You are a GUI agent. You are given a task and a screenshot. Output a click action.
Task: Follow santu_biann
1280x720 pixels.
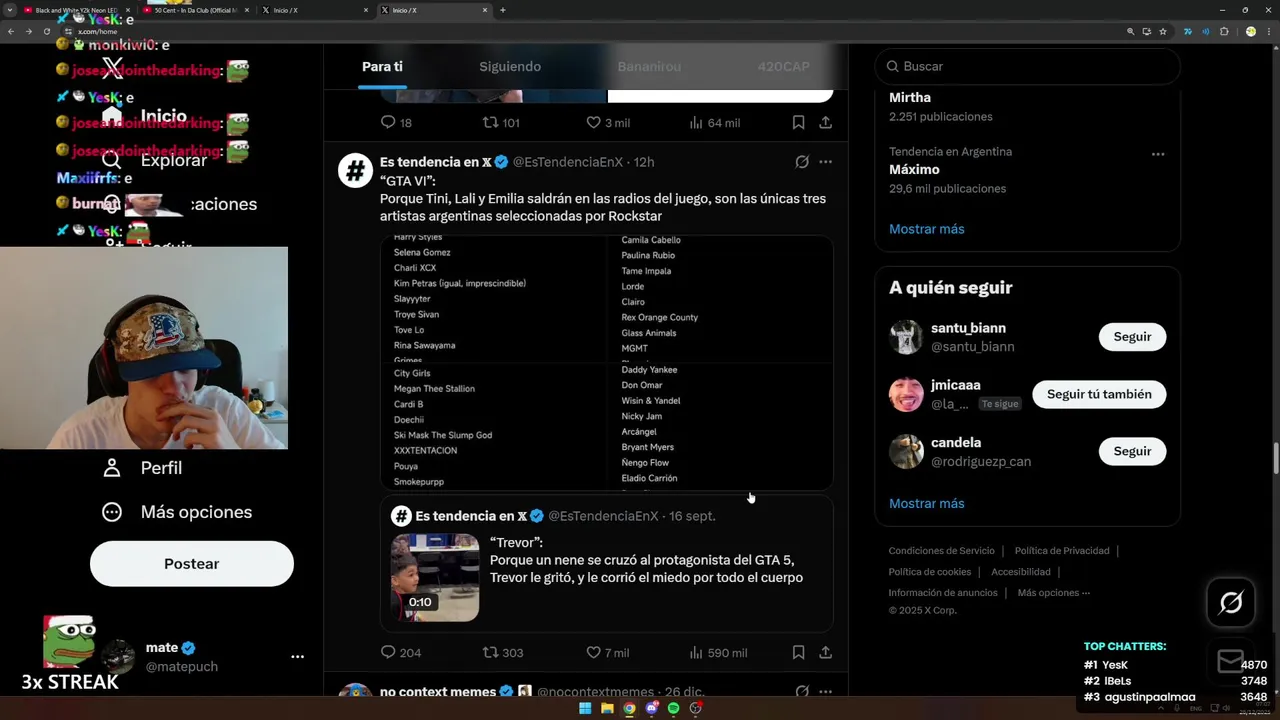(x=1132, y=337)
